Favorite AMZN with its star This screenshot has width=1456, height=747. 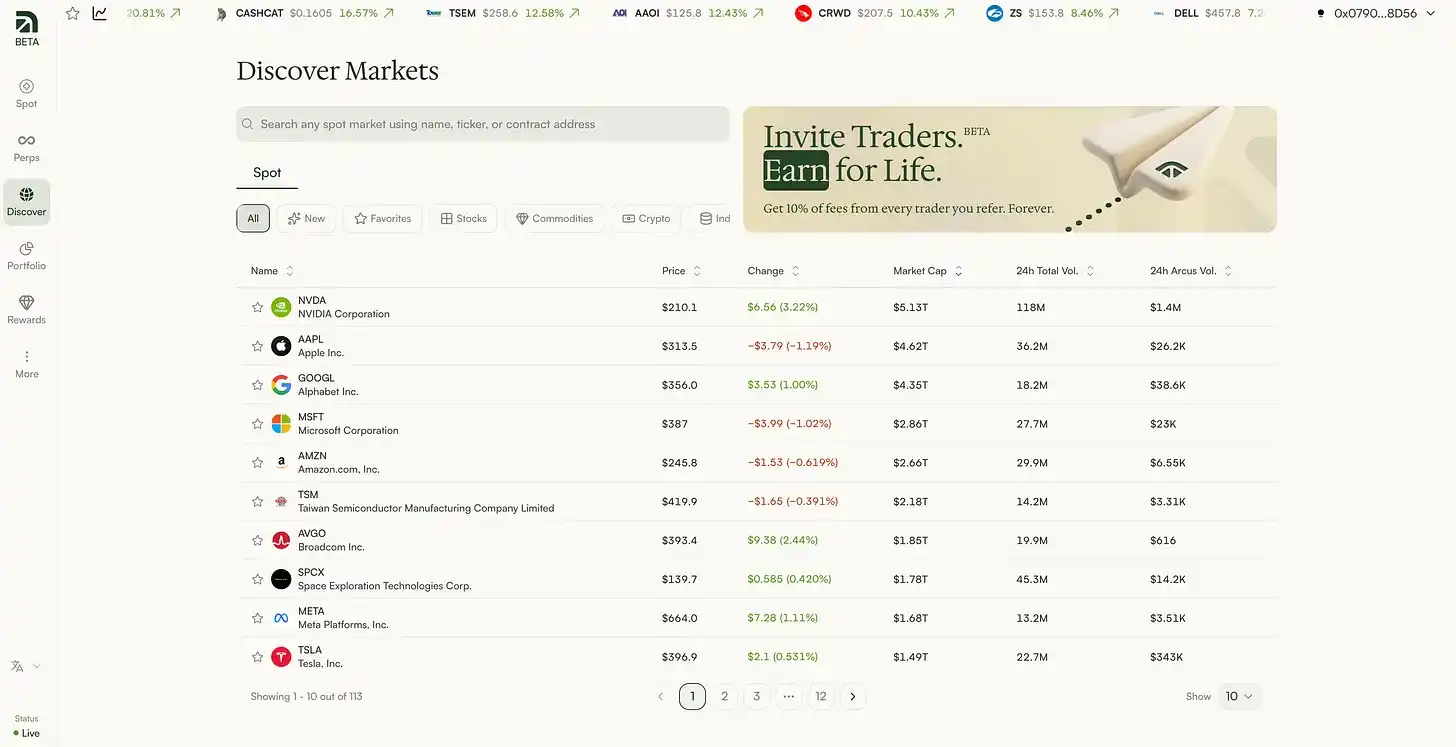point(257,463)
